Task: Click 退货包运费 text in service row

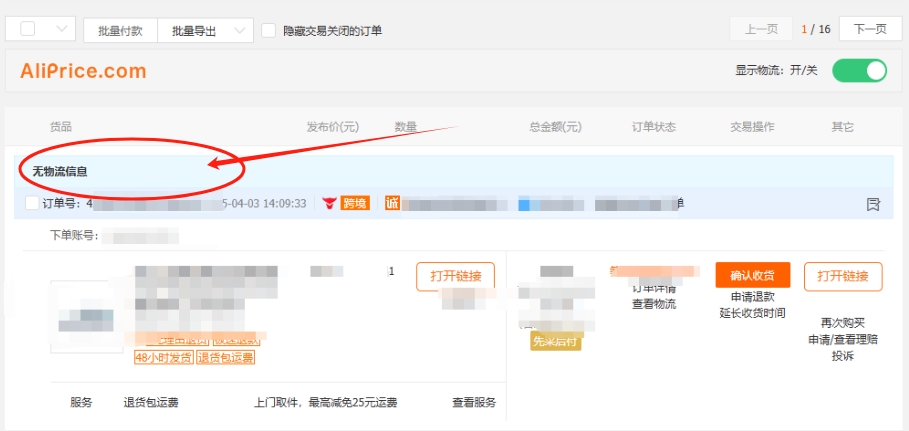Action: (x=151, y=403)
